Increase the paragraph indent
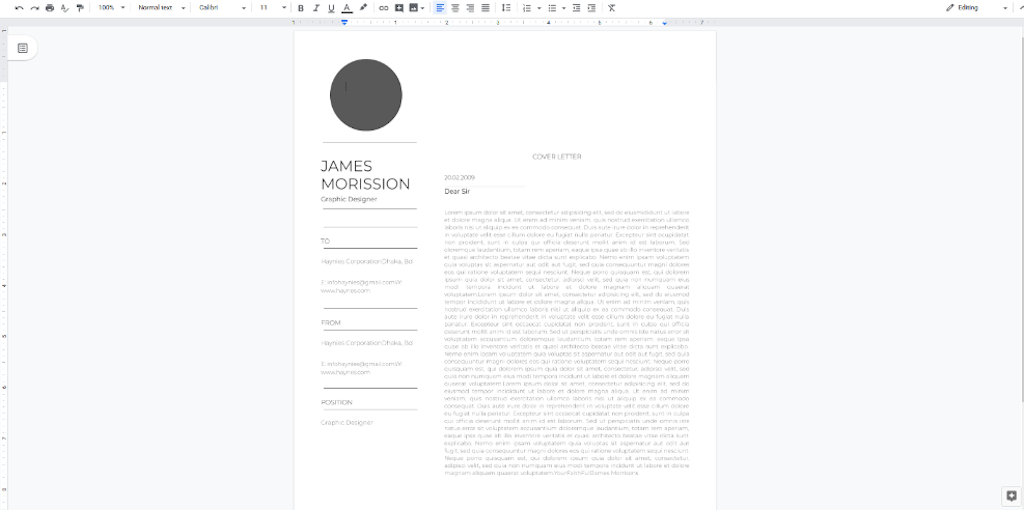Viewport: 1024px width, 510px height. tap(591, 8)
